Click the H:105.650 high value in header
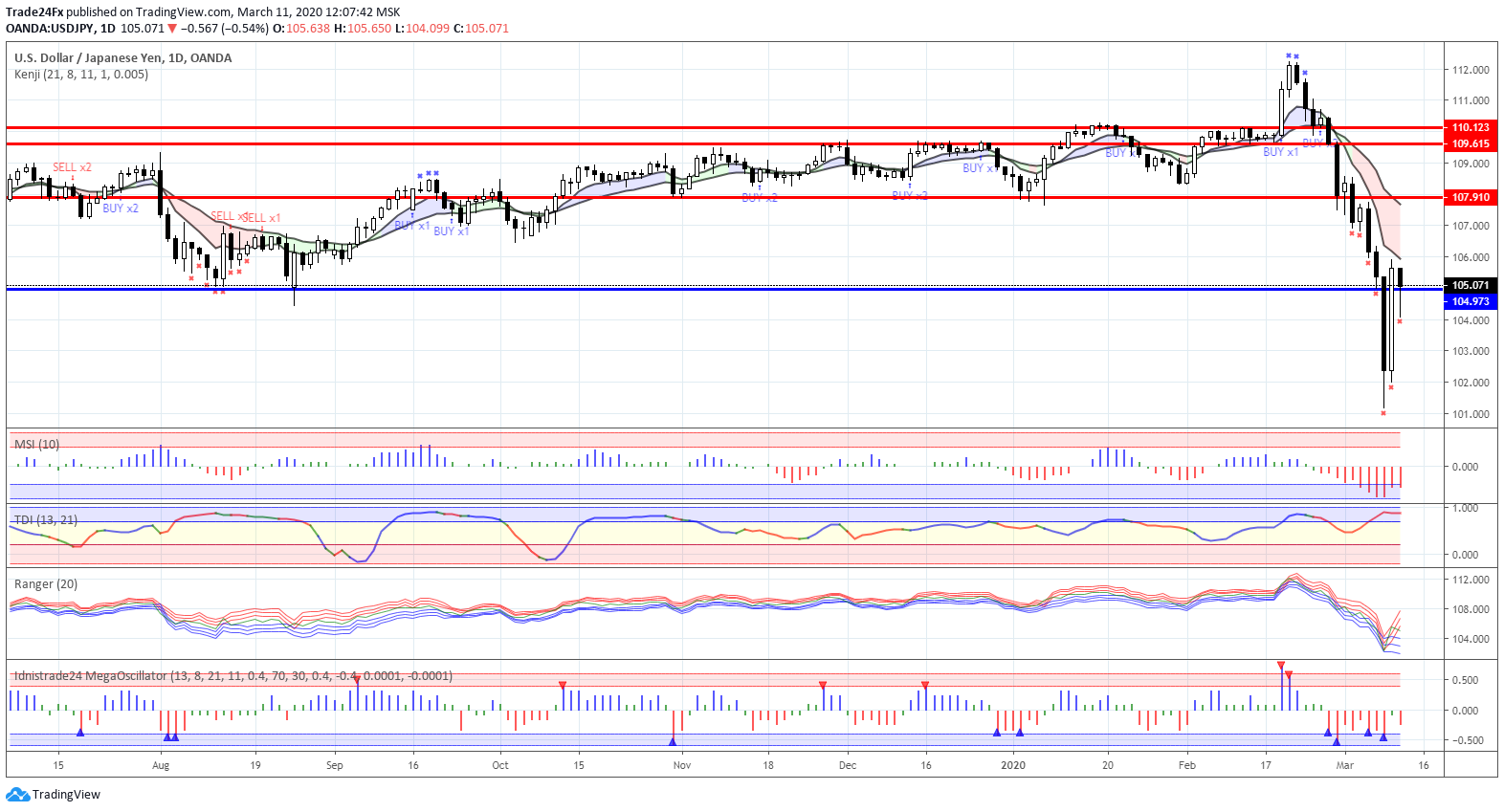Viewport: 1504px width, 812px height. (x=363, y=28)
